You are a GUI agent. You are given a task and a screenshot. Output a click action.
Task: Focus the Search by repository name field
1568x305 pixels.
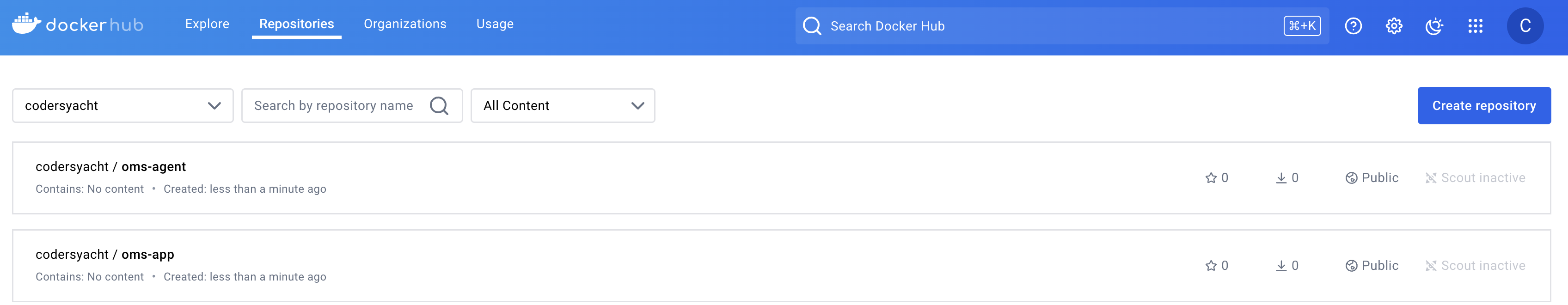334,105
